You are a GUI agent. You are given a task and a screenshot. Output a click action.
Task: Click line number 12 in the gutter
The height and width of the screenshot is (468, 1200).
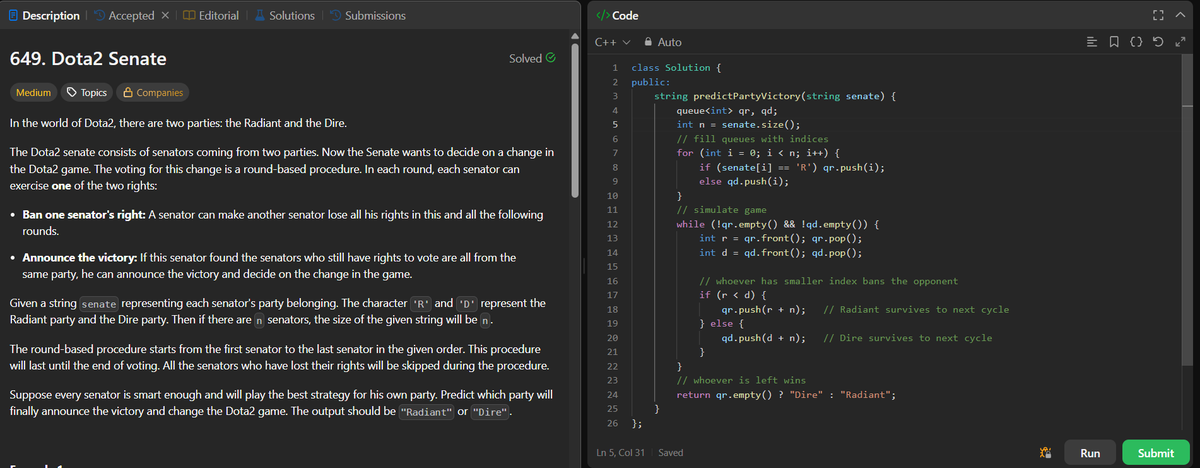coord(614,225)
